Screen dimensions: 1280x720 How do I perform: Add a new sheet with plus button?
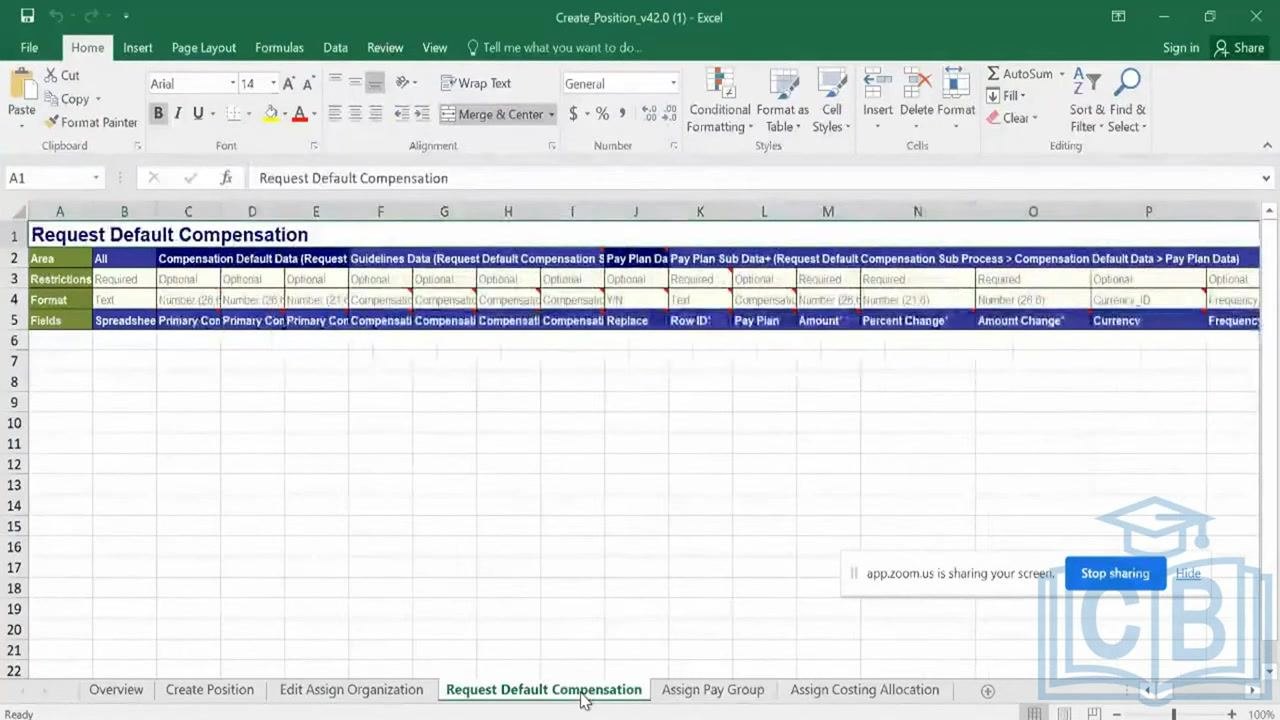[987, 691]
